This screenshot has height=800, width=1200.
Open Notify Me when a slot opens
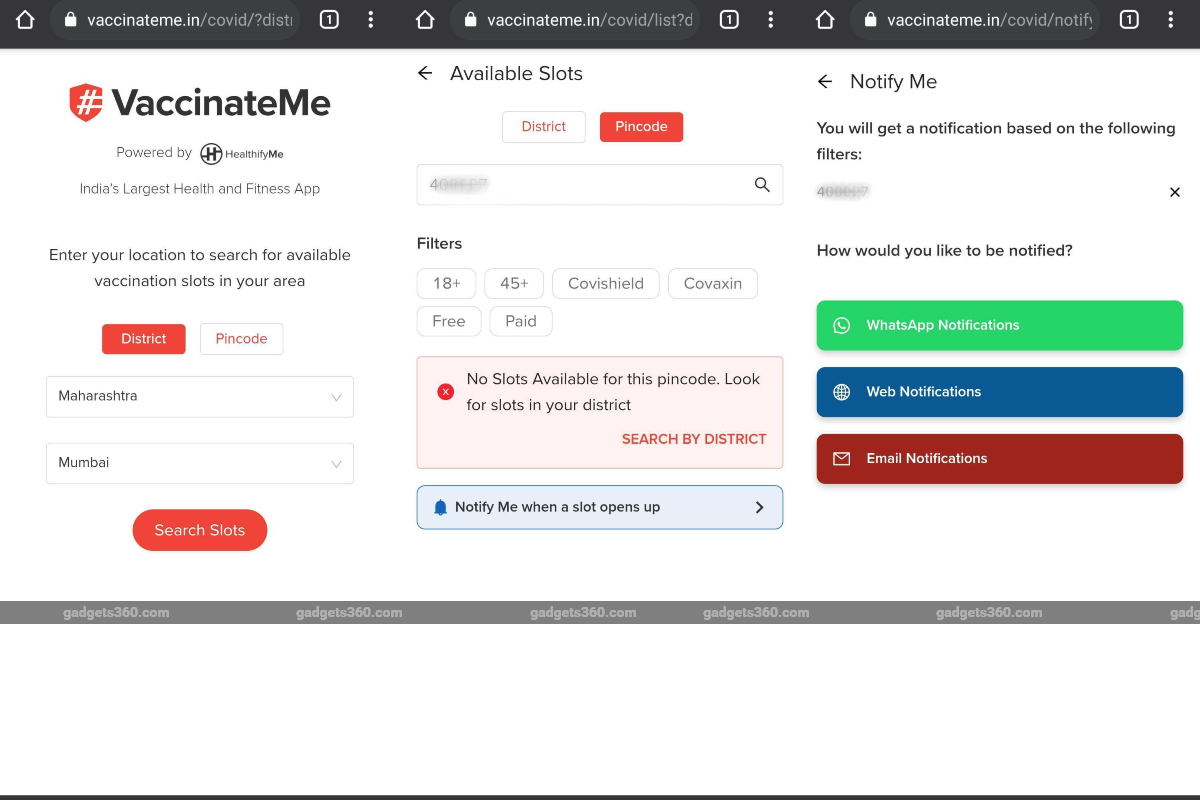coord(600,507)
